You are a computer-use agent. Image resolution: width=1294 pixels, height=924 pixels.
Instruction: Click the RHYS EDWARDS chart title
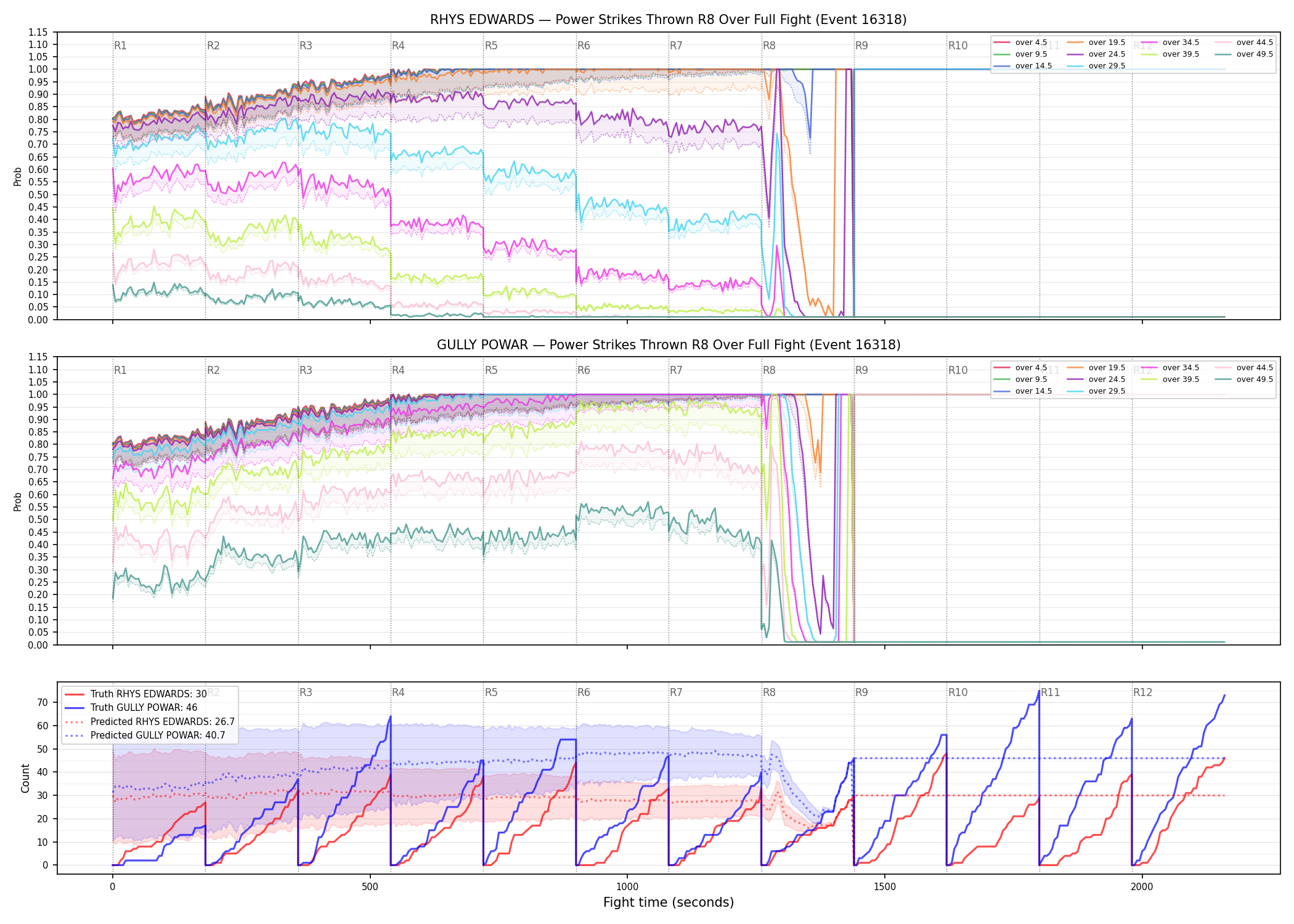click(x=669, y=20)
